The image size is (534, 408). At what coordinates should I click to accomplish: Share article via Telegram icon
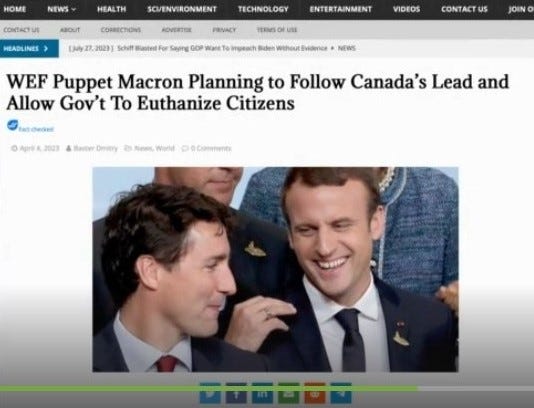(x=341, y=393)
